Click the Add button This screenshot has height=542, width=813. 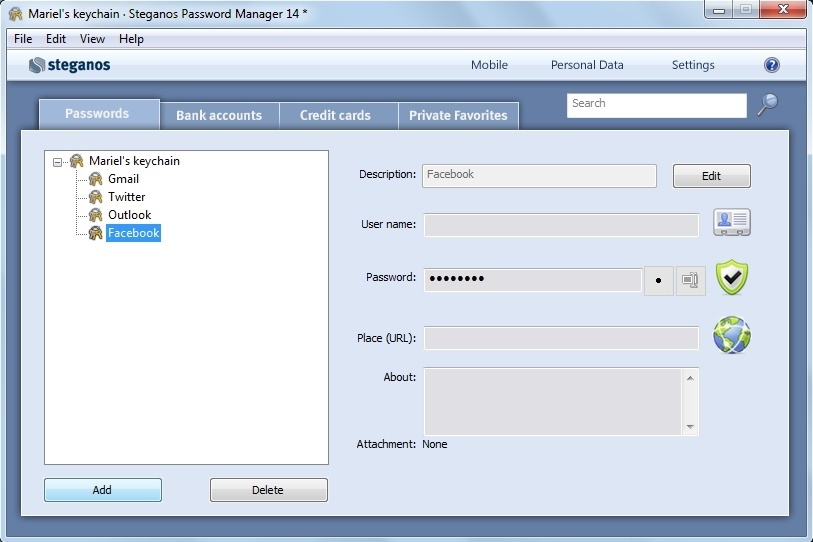pos(103,490)
